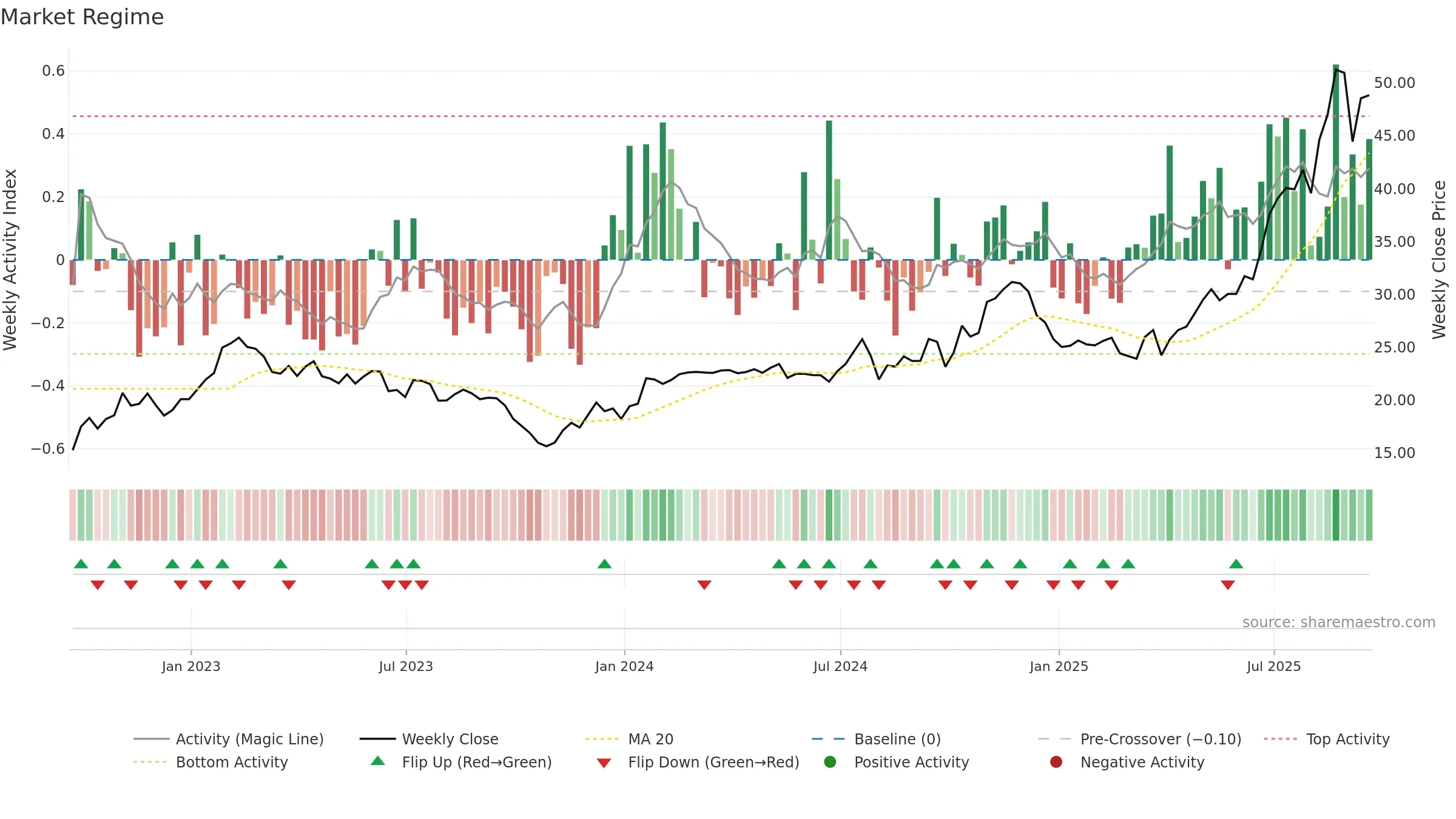
Task: Click the Negative Activity legend label
Action: (x=1142, y=762)
